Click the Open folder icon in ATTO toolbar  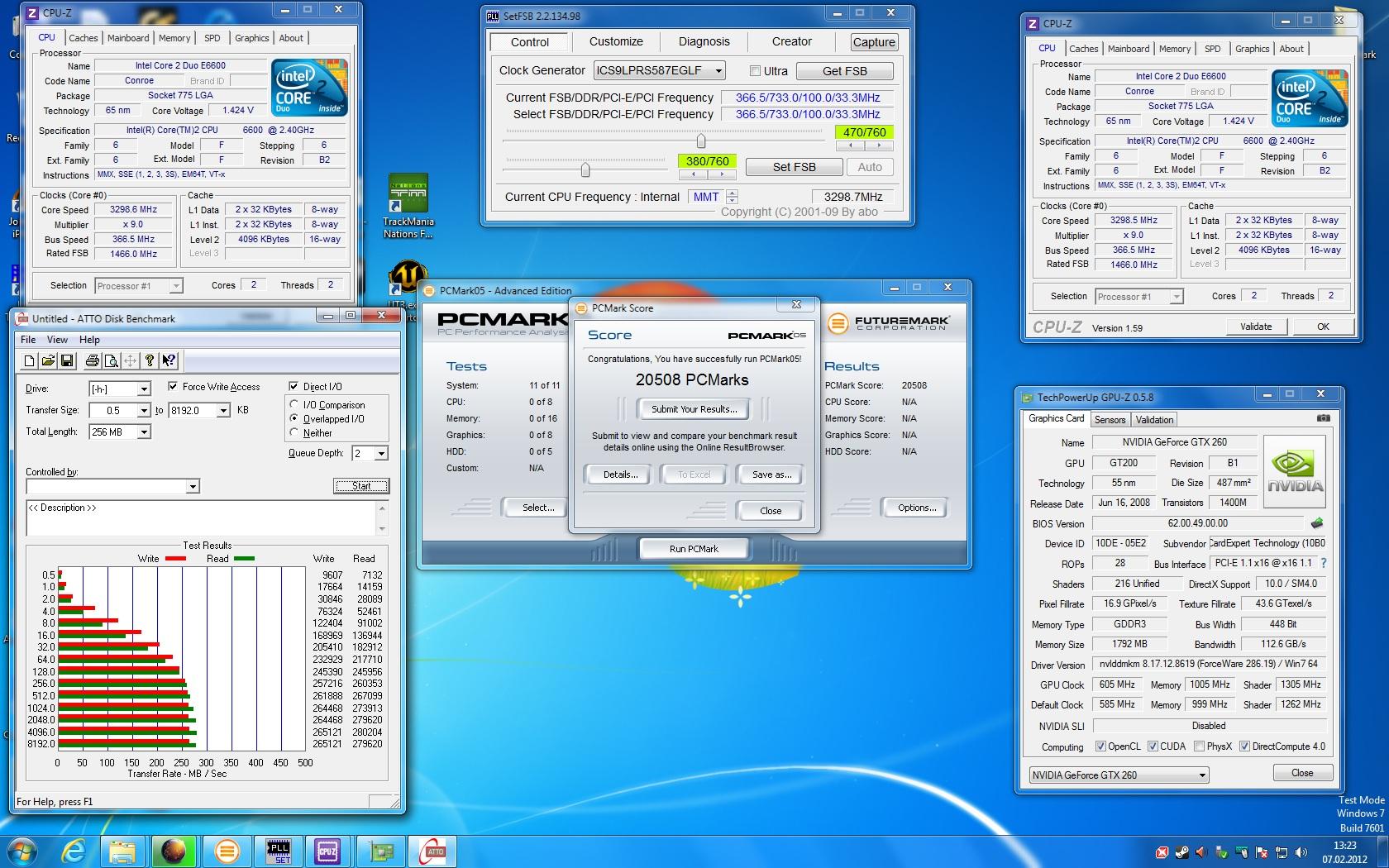tap(48, 360)
